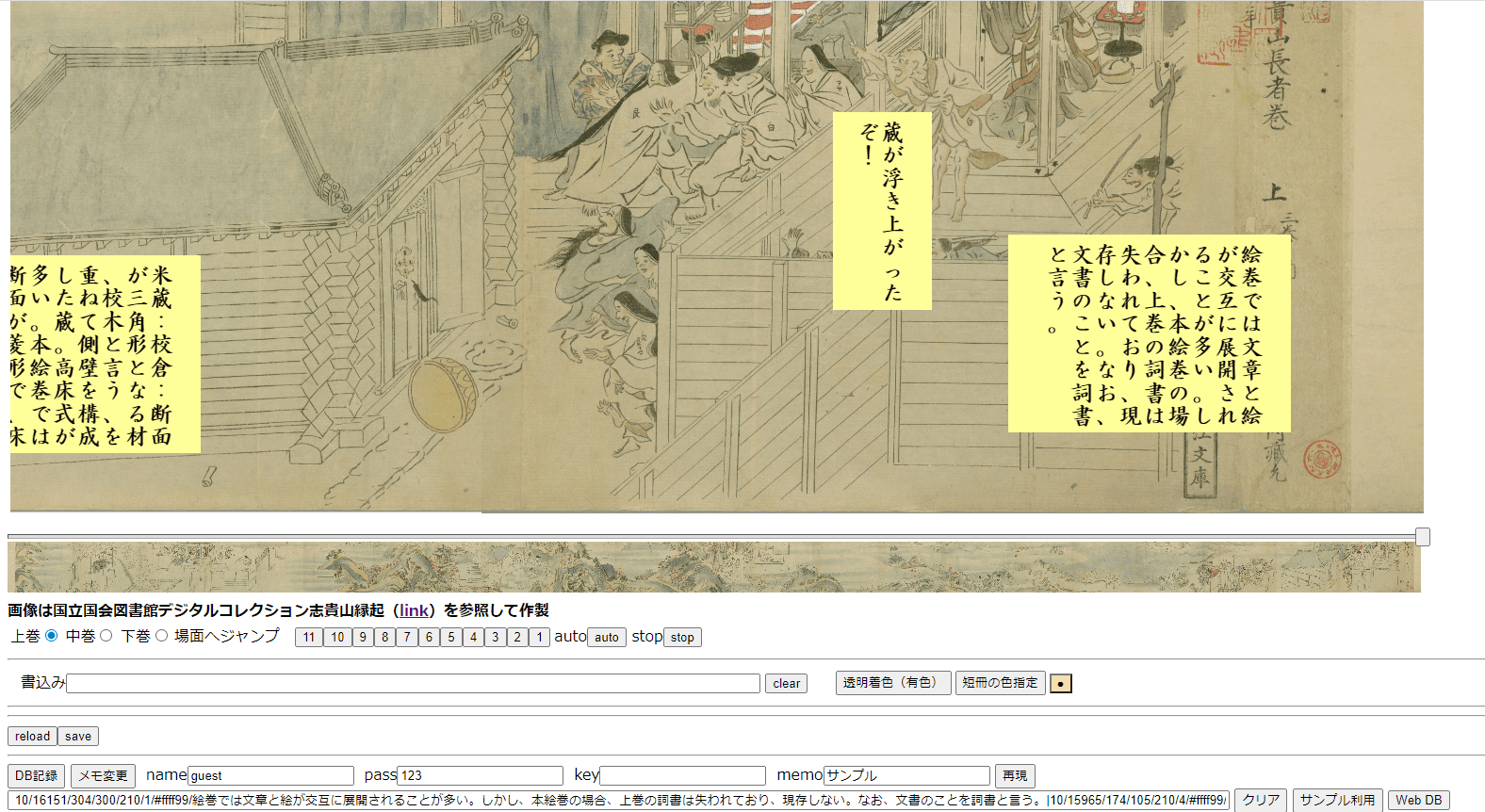Click the クリア button
This screenshot has height=812, width=1485.
click(1261, 801)
